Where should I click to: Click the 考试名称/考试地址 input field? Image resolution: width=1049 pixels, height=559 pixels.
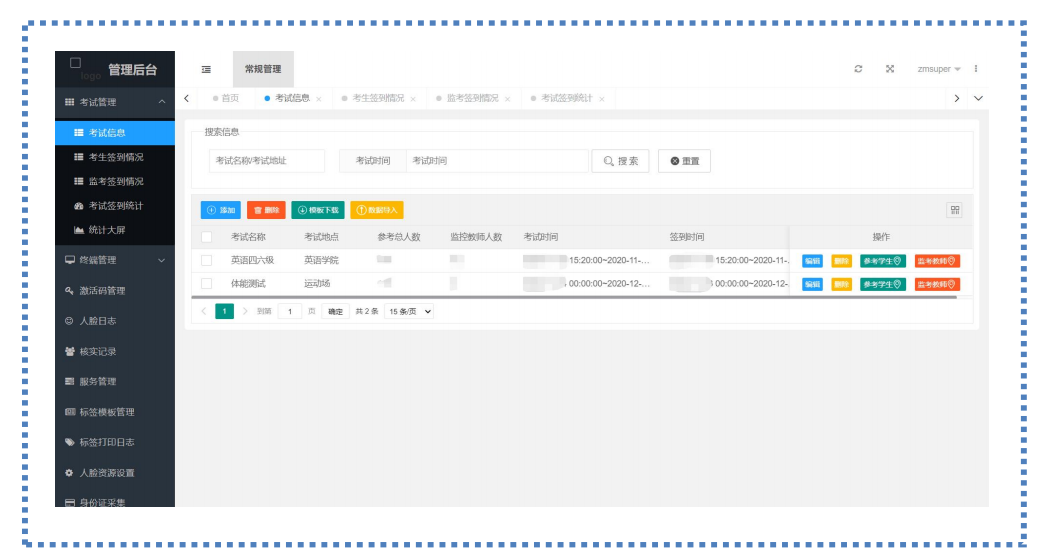pos(267,161)
